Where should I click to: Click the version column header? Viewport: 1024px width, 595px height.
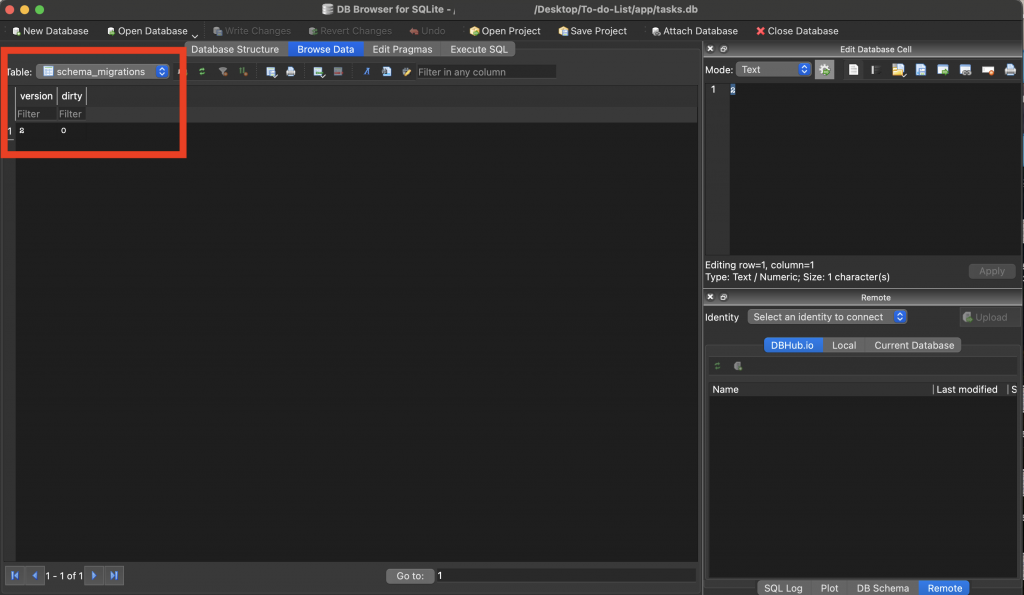[x=36, y=96]
